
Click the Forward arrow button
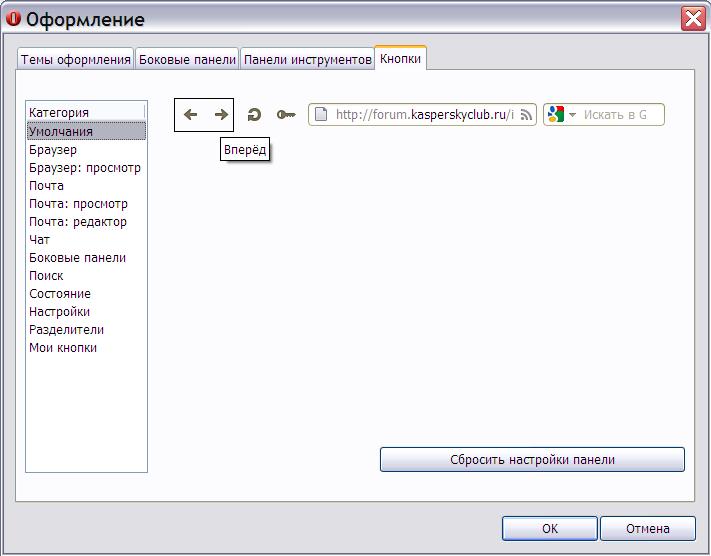tap(221, 115)
